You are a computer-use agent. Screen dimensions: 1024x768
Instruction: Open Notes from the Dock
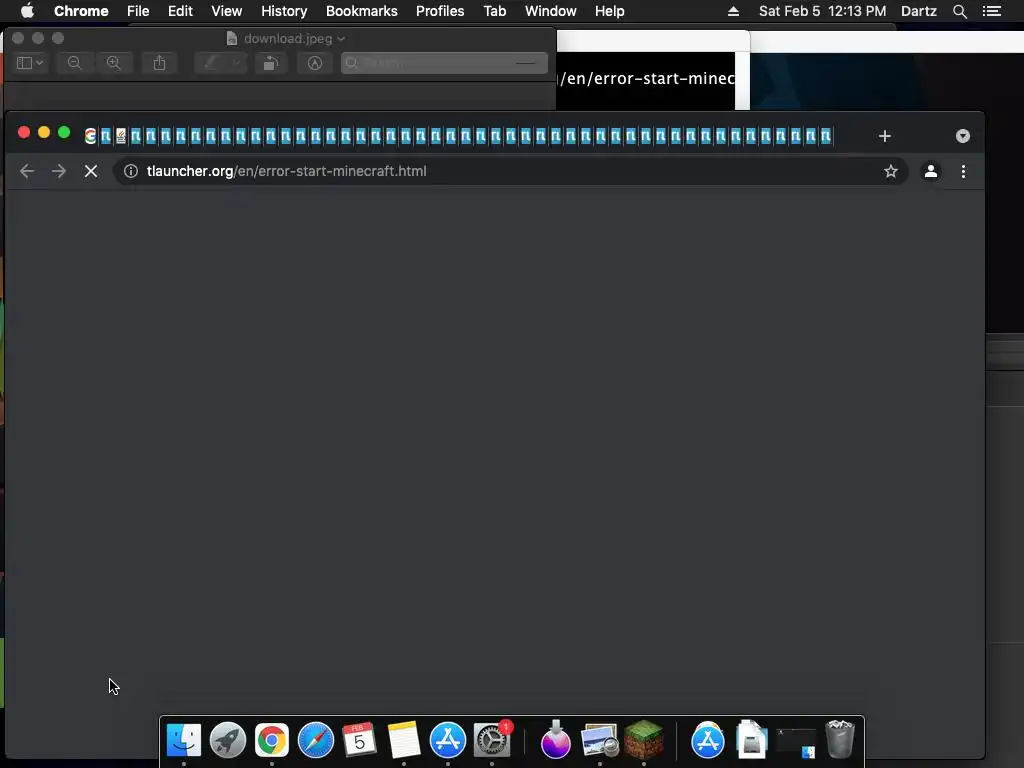coord(404,741)
